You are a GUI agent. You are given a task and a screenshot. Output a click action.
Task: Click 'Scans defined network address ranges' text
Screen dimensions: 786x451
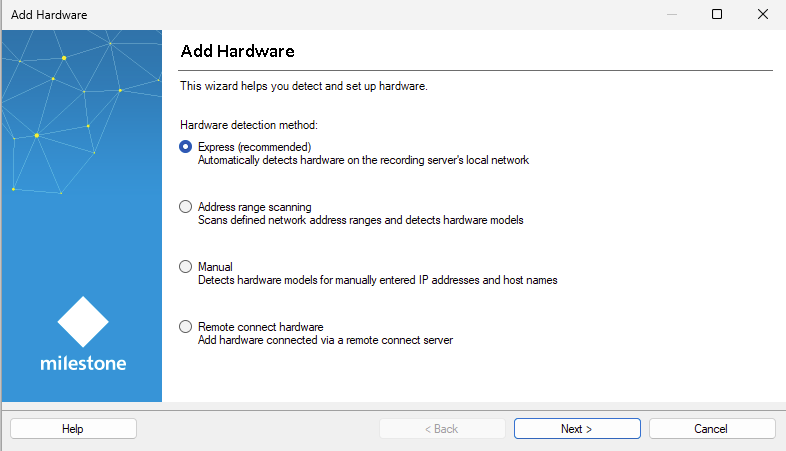pyautogui.click(x=360, y=220)
